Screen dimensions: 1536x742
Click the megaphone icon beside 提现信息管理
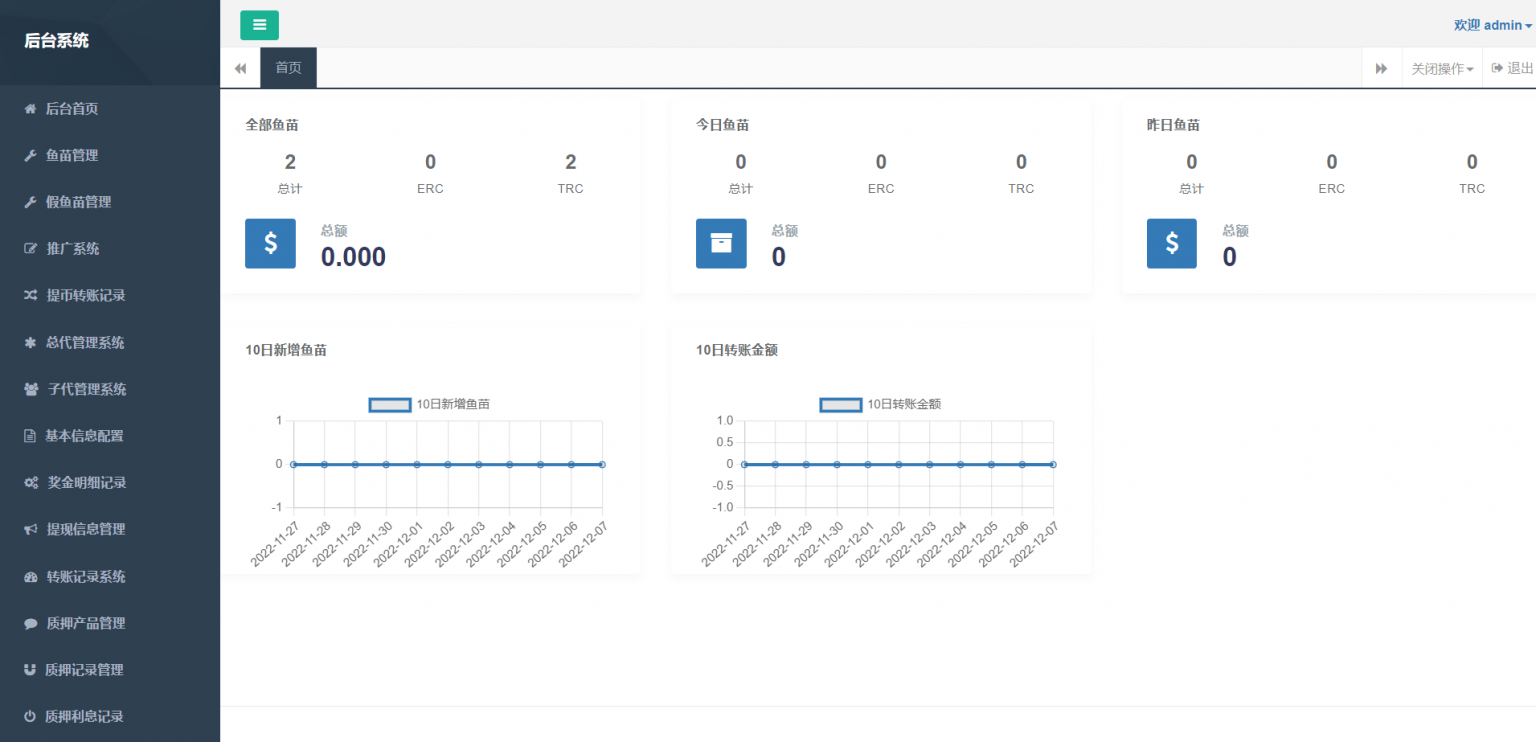point(30,530)
